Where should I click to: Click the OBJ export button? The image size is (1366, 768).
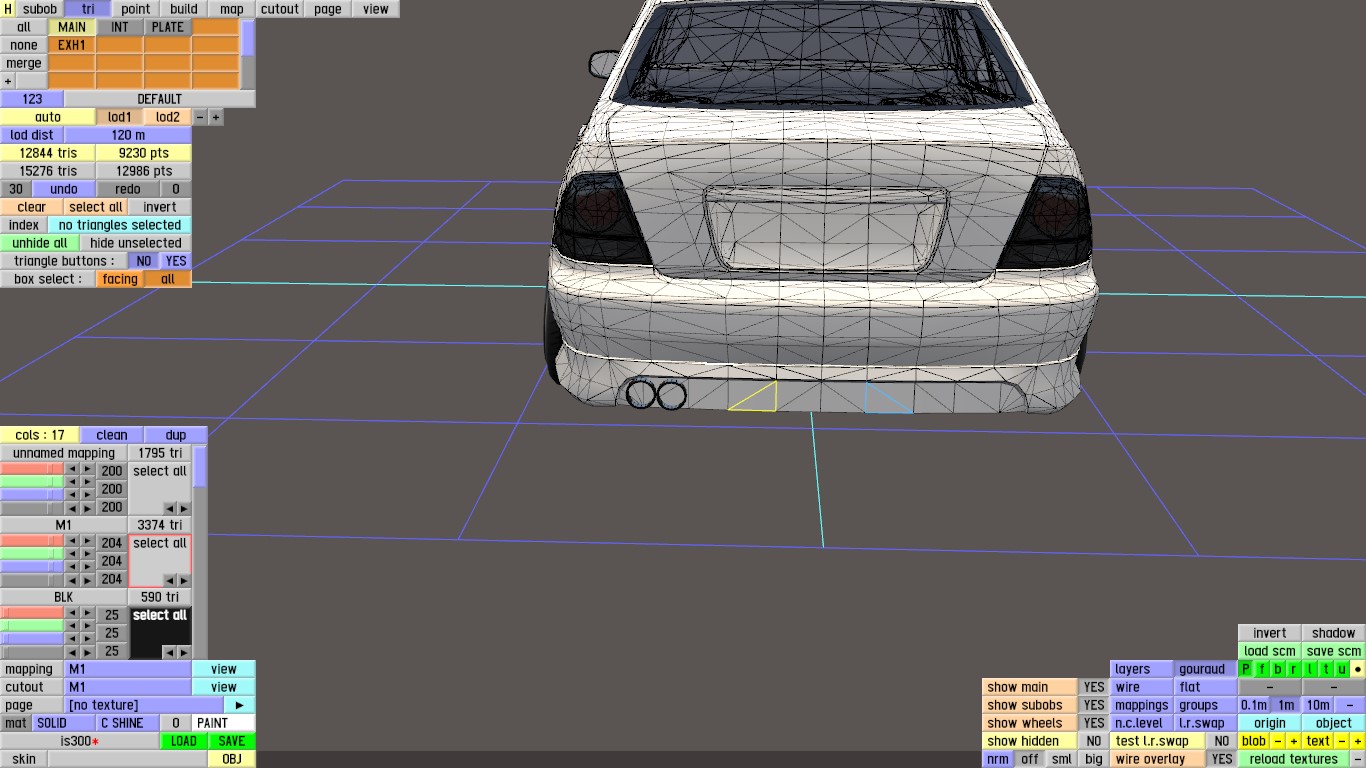[x=232, y=759]
